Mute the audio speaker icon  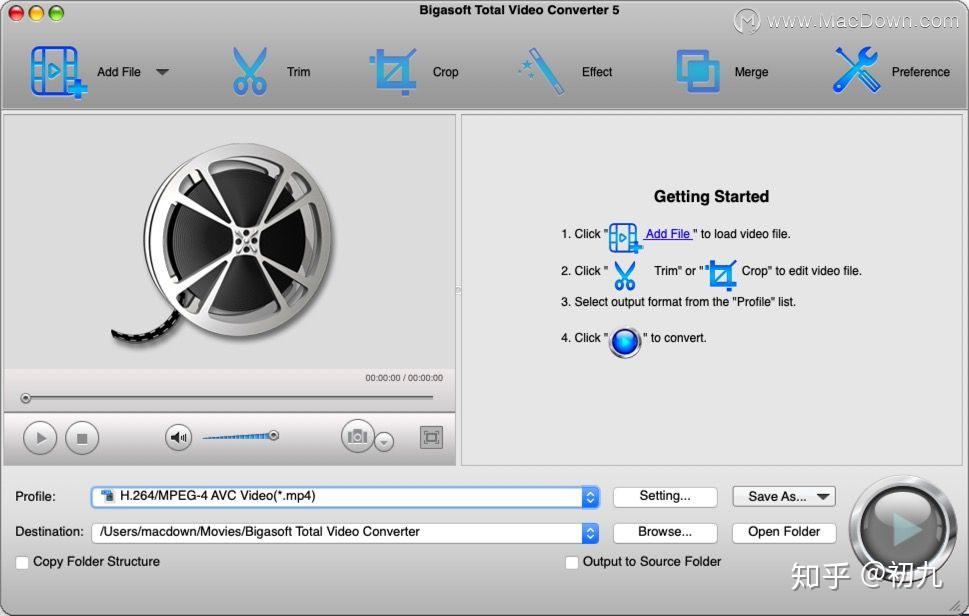(x=178, y=436)
